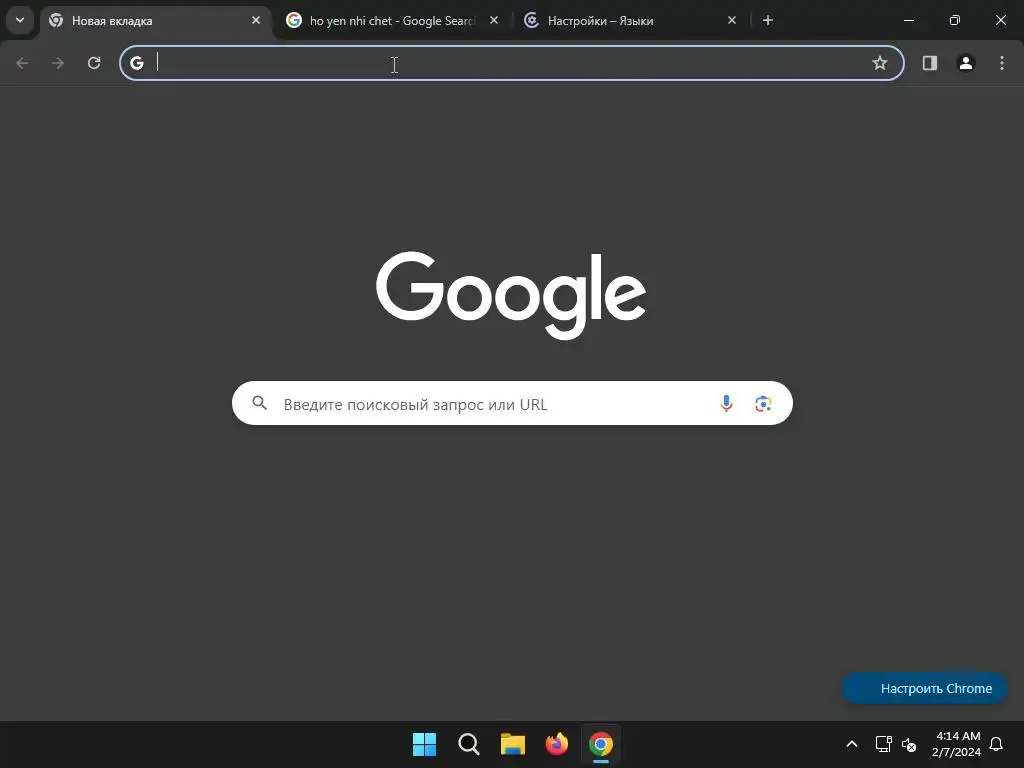1024x768 pixels.
Task: Launch Firefox from taskbar
Action: click(556, 744)
